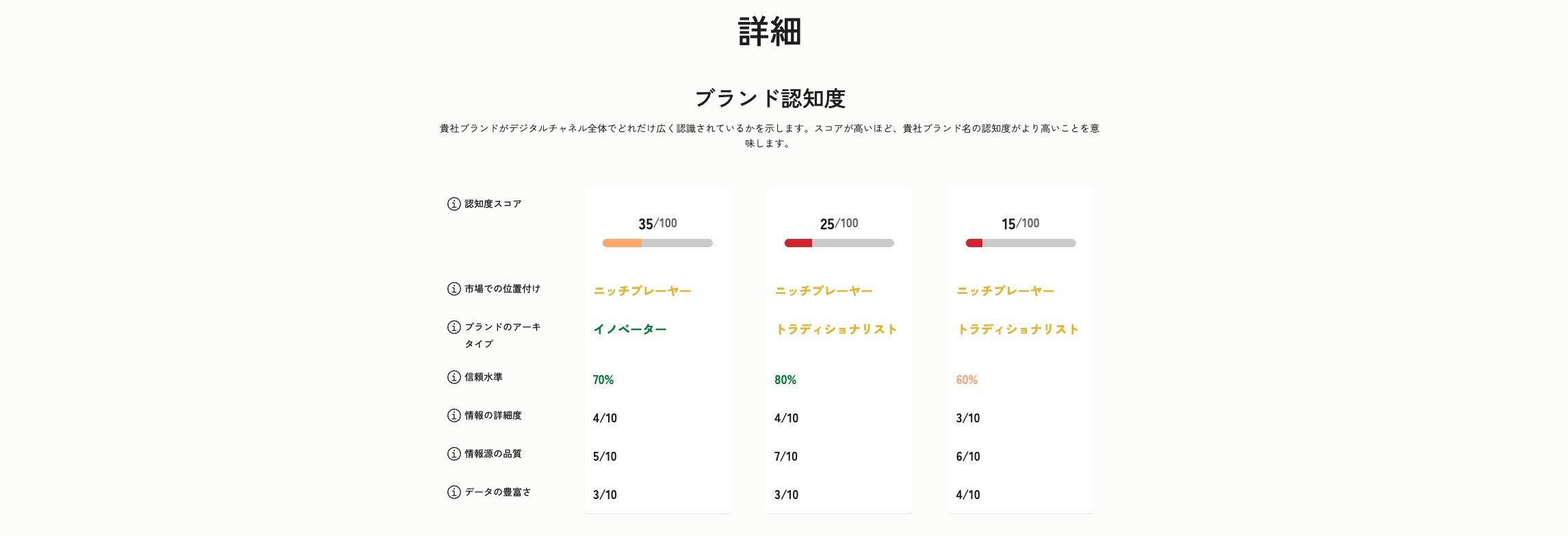The width and height of the screenshot is (1568, 536).
Task: Click the 5/10 source quality value
Action: [x=605, y=457]
